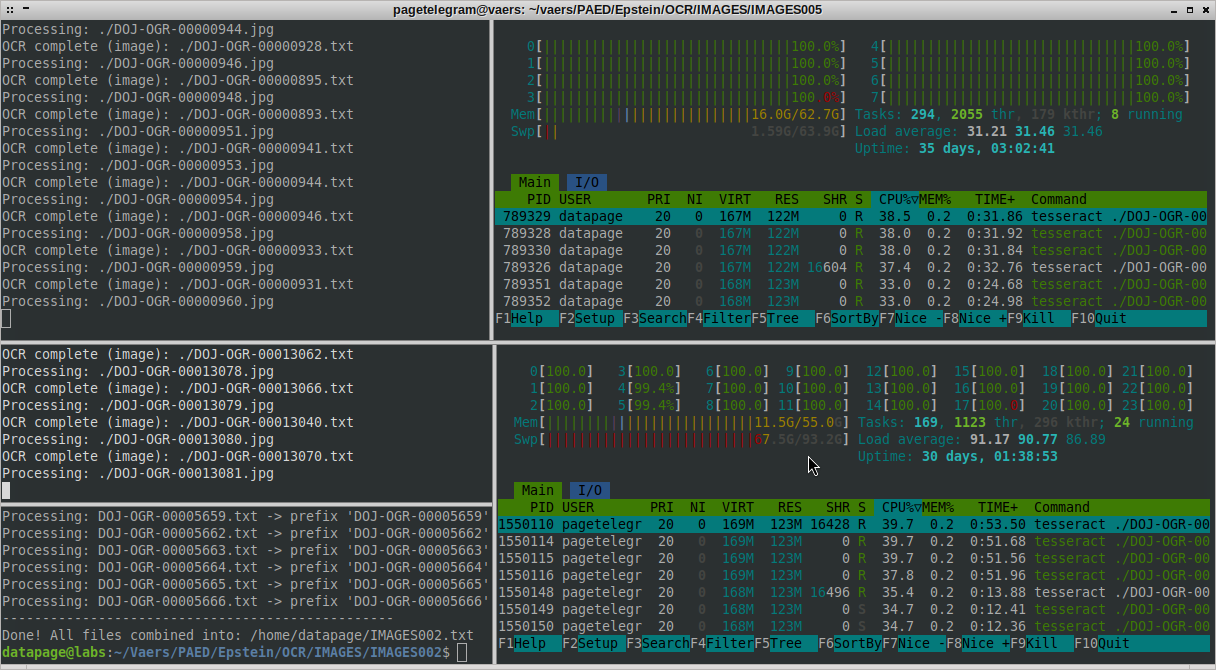
Task: Switch to I/O tab in upper htop
Action: coord(586,182)
